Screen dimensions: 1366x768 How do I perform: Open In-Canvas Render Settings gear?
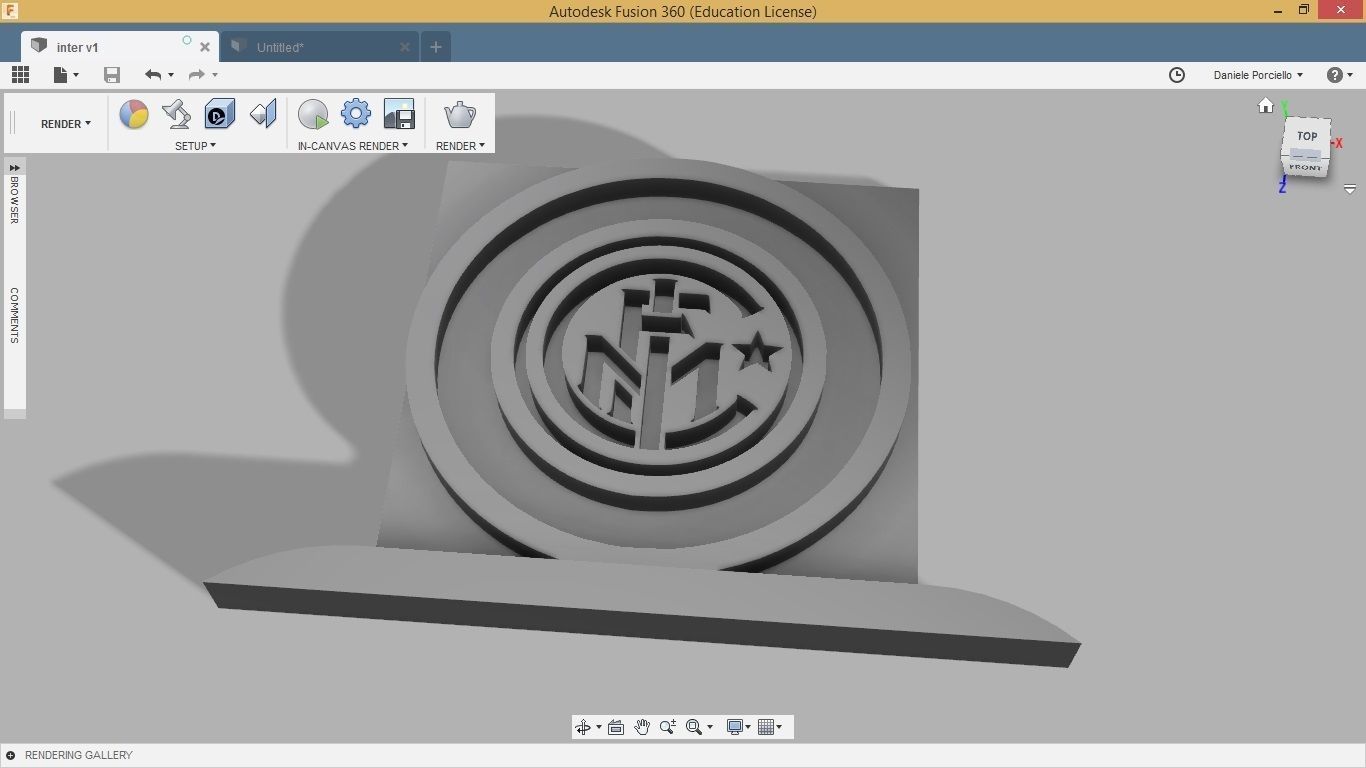[x=356, y=114]
